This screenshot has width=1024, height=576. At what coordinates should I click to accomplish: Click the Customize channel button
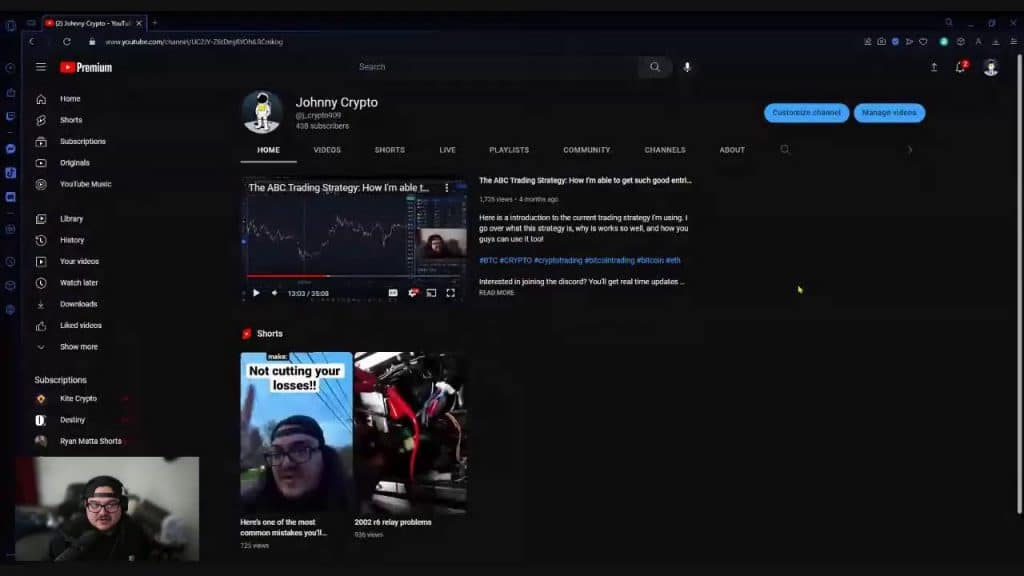tap(806, 113)
